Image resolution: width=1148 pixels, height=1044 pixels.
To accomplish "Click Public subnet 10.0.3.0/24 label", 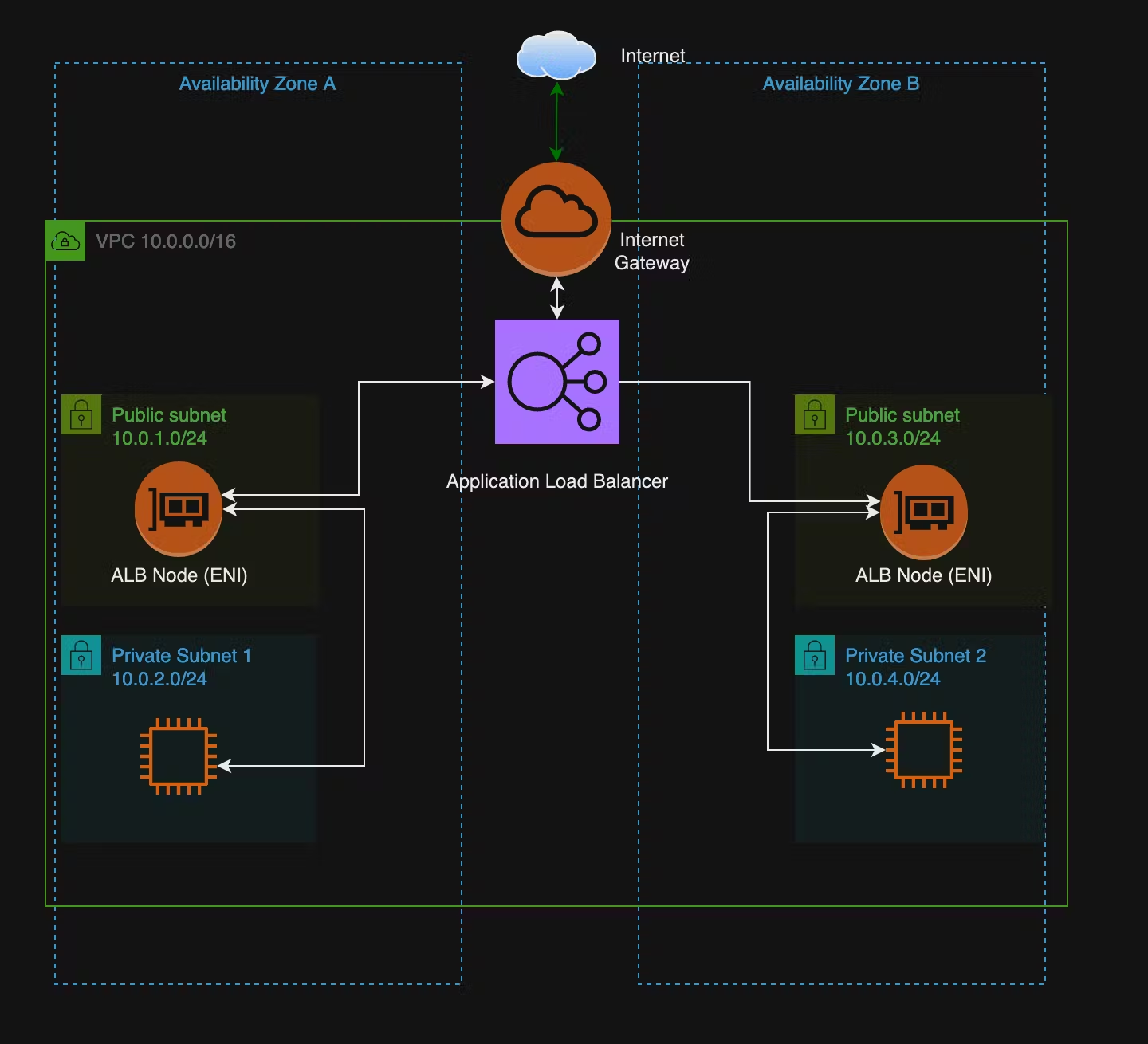I will (x=902, y=426).
